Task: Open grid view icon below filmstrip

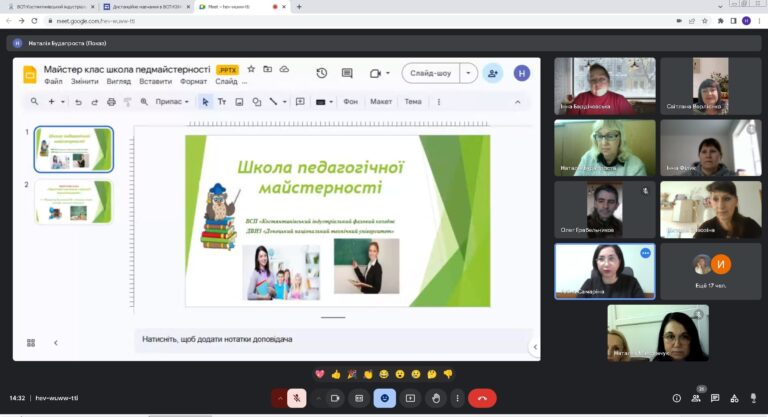Action: (x=31, y=343)
